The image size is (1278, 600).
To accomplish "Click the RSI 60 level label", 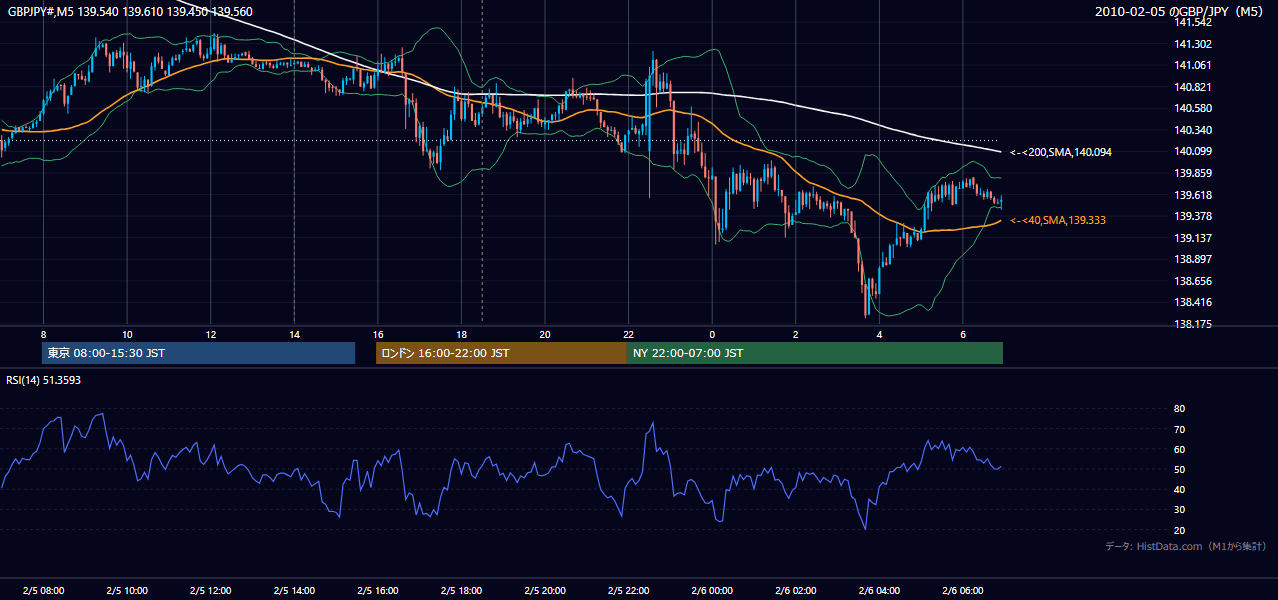I will tap(1179, 449).
